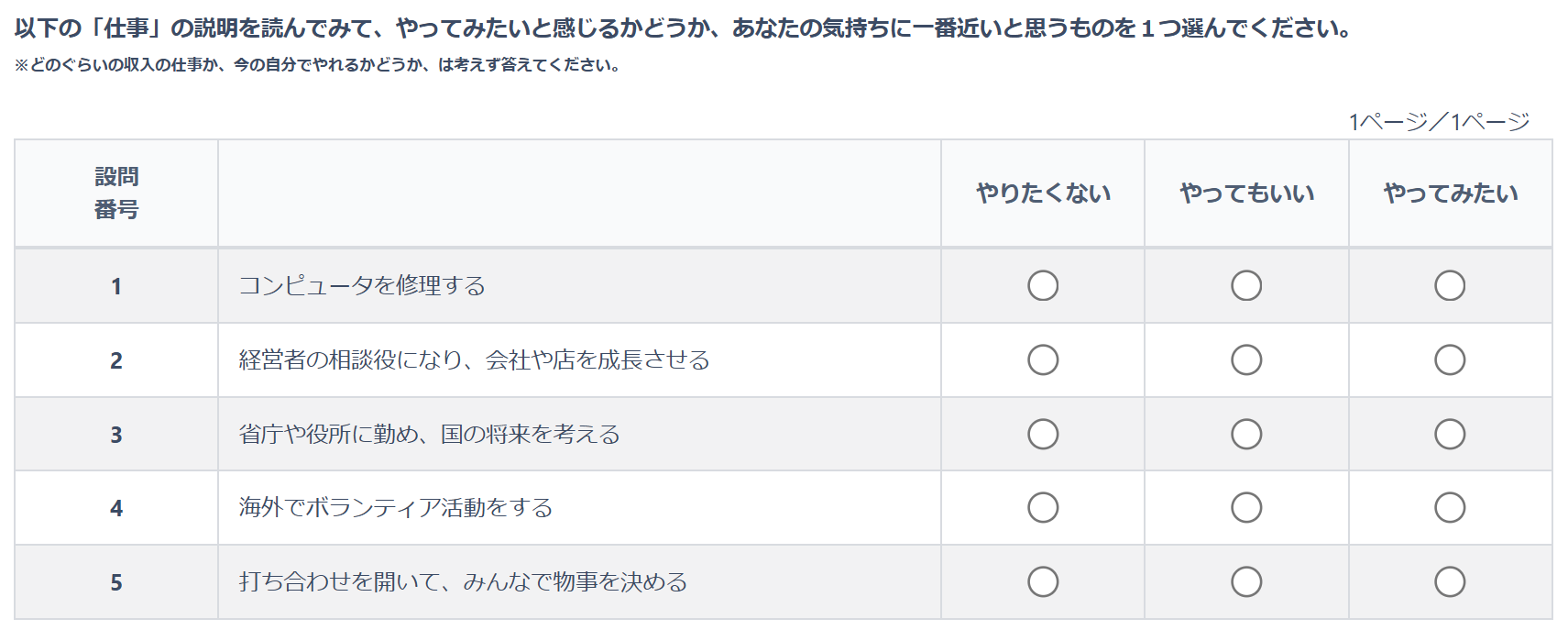The image size is (1568, 641).
Task: Mark やりたくない for 省庁や役所に勤め row
Action: point(1043,434)
